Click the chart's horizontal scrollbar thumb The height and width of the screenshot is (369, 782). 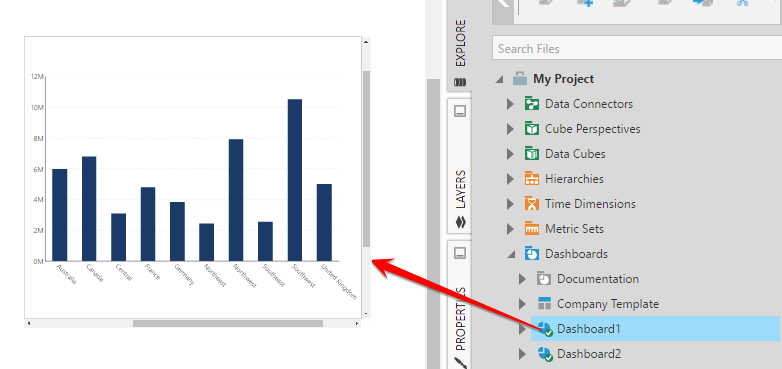point(228,324)
